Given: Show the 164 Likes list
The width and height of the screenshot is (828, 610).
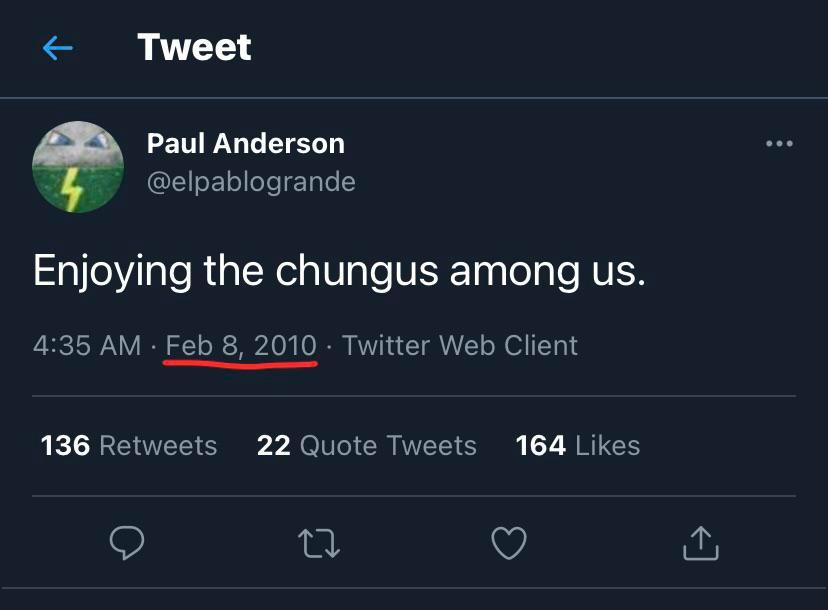Looking at the screenshot, I should (577, 445).
